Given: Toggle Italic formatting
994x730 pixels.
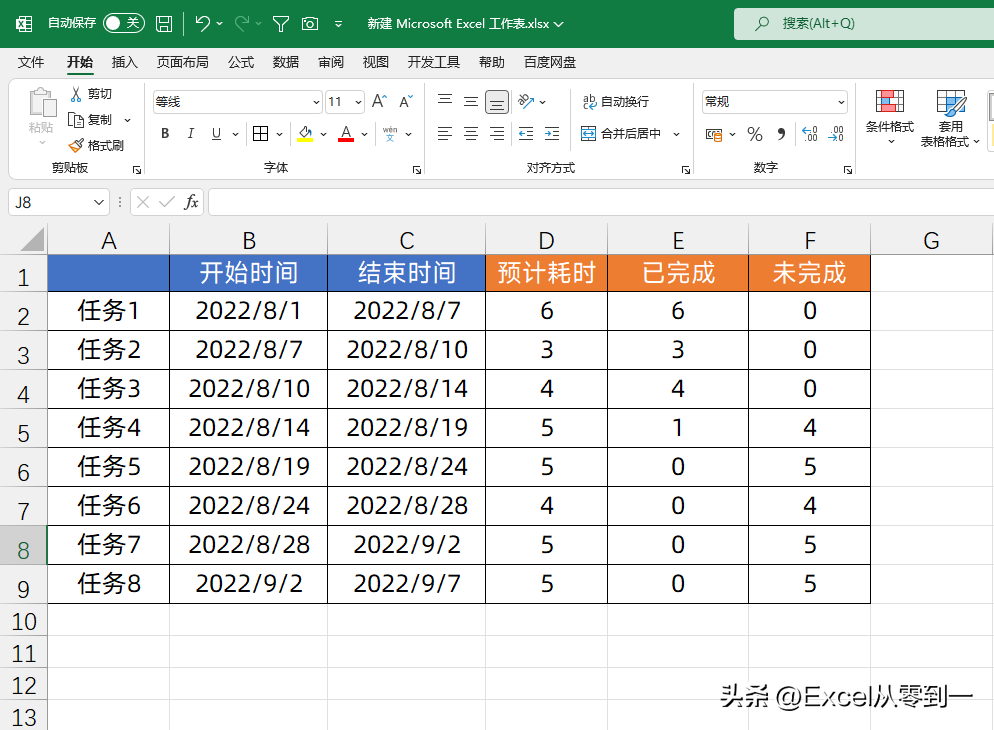Looking at the screenshot, I should click(x=190, y=134).
